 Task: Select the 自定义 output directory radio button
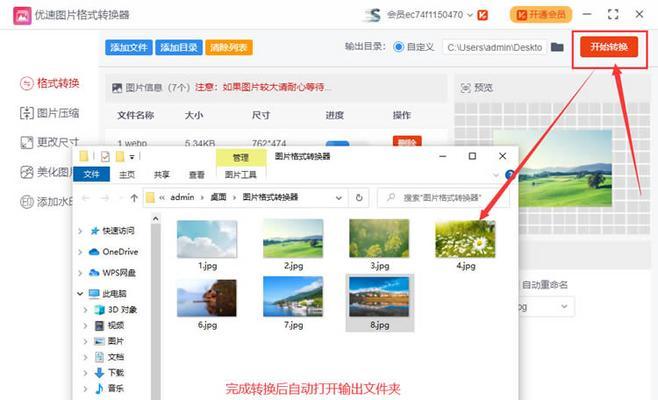399,47
